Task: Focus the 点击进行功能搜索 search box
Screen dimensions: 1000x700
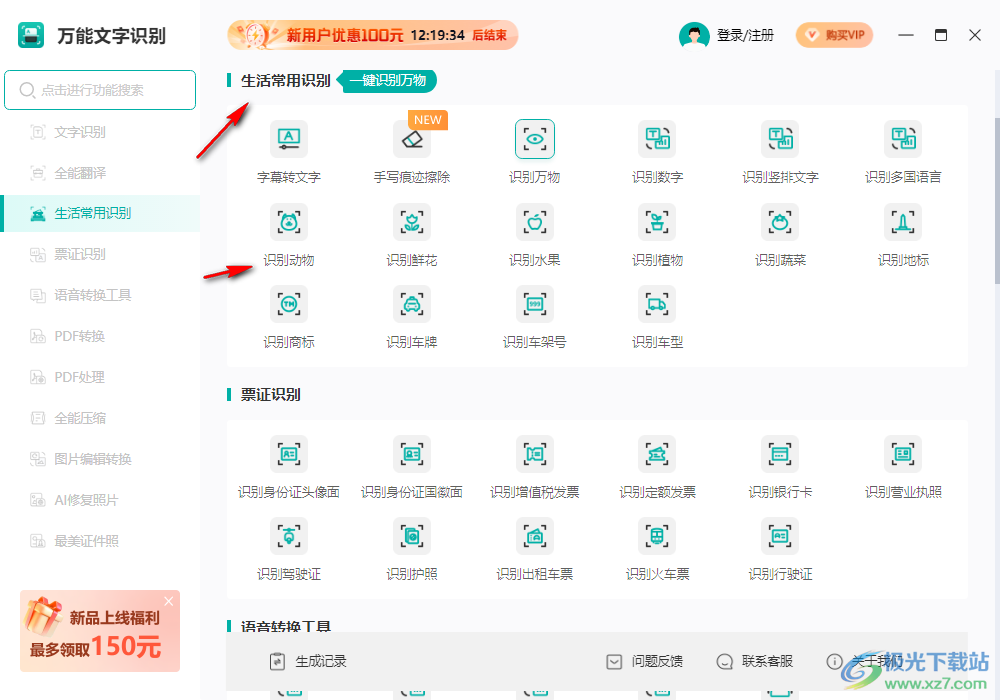Action: (x=100, y=90)
